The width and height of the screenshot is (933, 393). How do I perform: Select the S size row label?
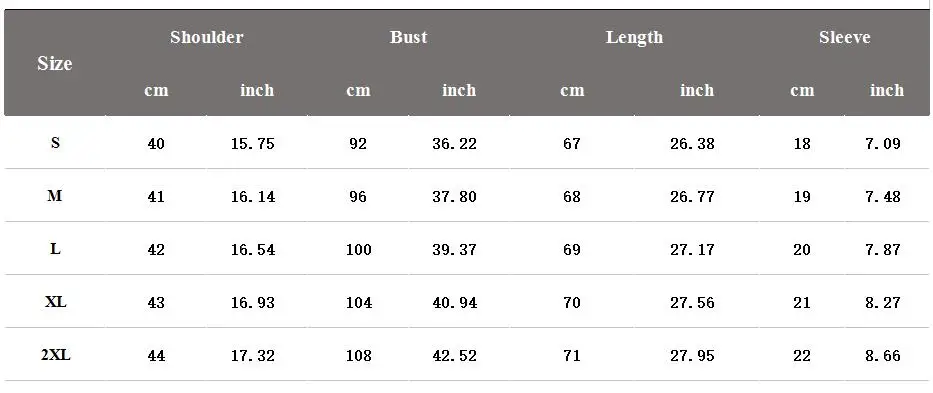tap(55, 143)
